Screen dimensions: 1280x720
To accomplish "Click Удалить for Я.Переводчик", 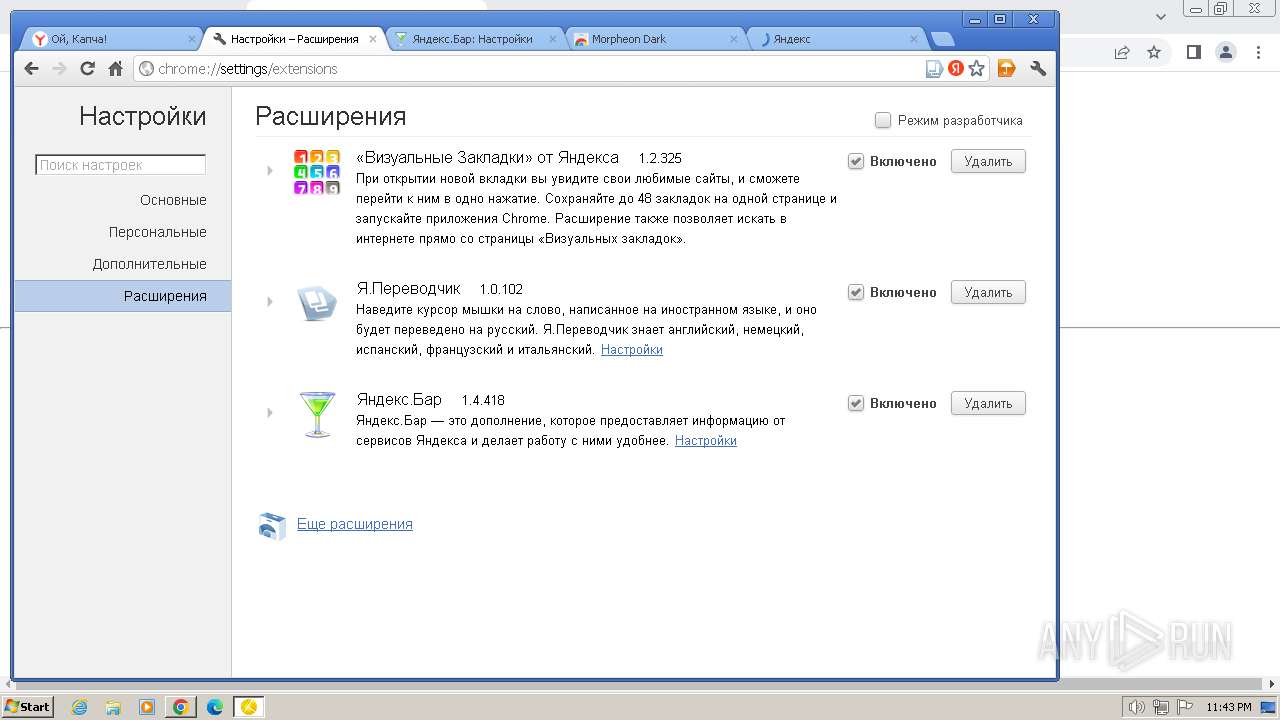I will click(x=988, y=292).
